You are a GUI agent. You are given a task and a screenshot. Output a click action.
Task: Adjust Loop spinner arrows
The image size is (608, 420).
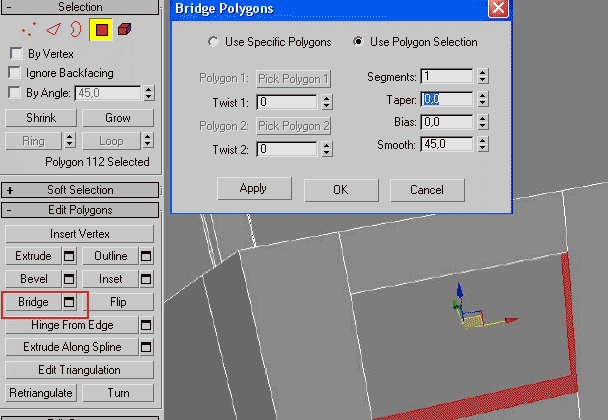coord(148,141)
